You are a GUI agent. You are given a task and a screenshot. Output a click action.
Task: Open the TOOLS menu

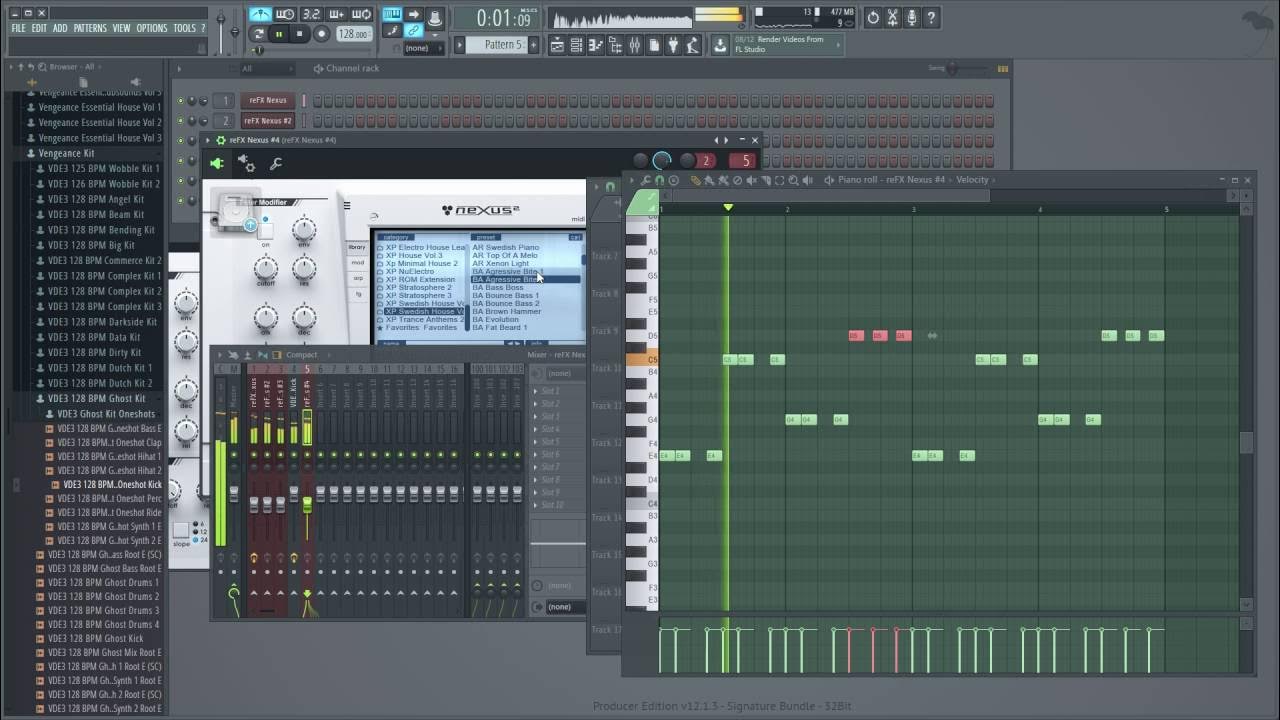pos(185,28)
